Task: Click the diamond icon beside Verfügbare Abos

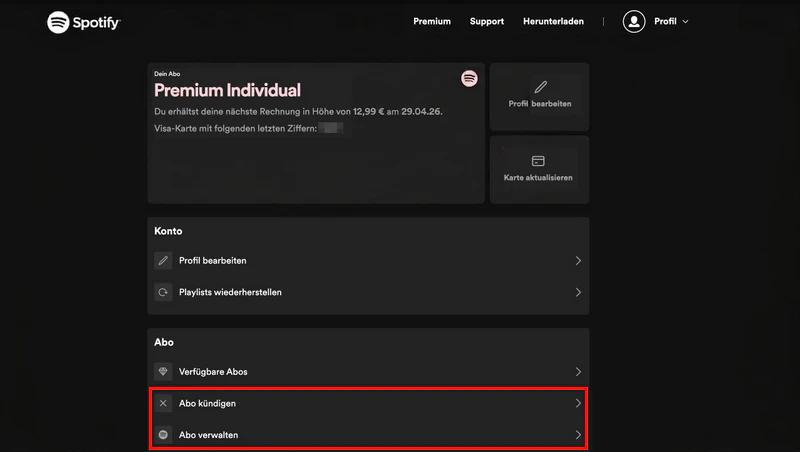Action: coord(163,371)
